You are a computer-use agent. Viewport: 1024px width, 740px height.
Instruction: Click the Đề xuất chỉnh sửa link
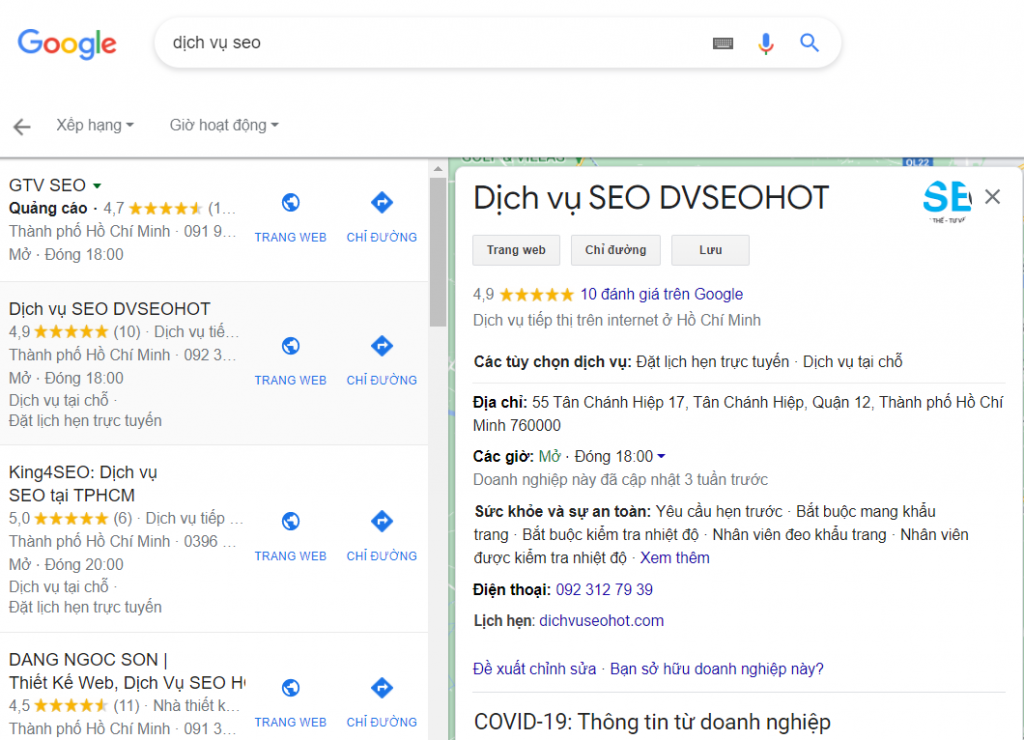534,669
